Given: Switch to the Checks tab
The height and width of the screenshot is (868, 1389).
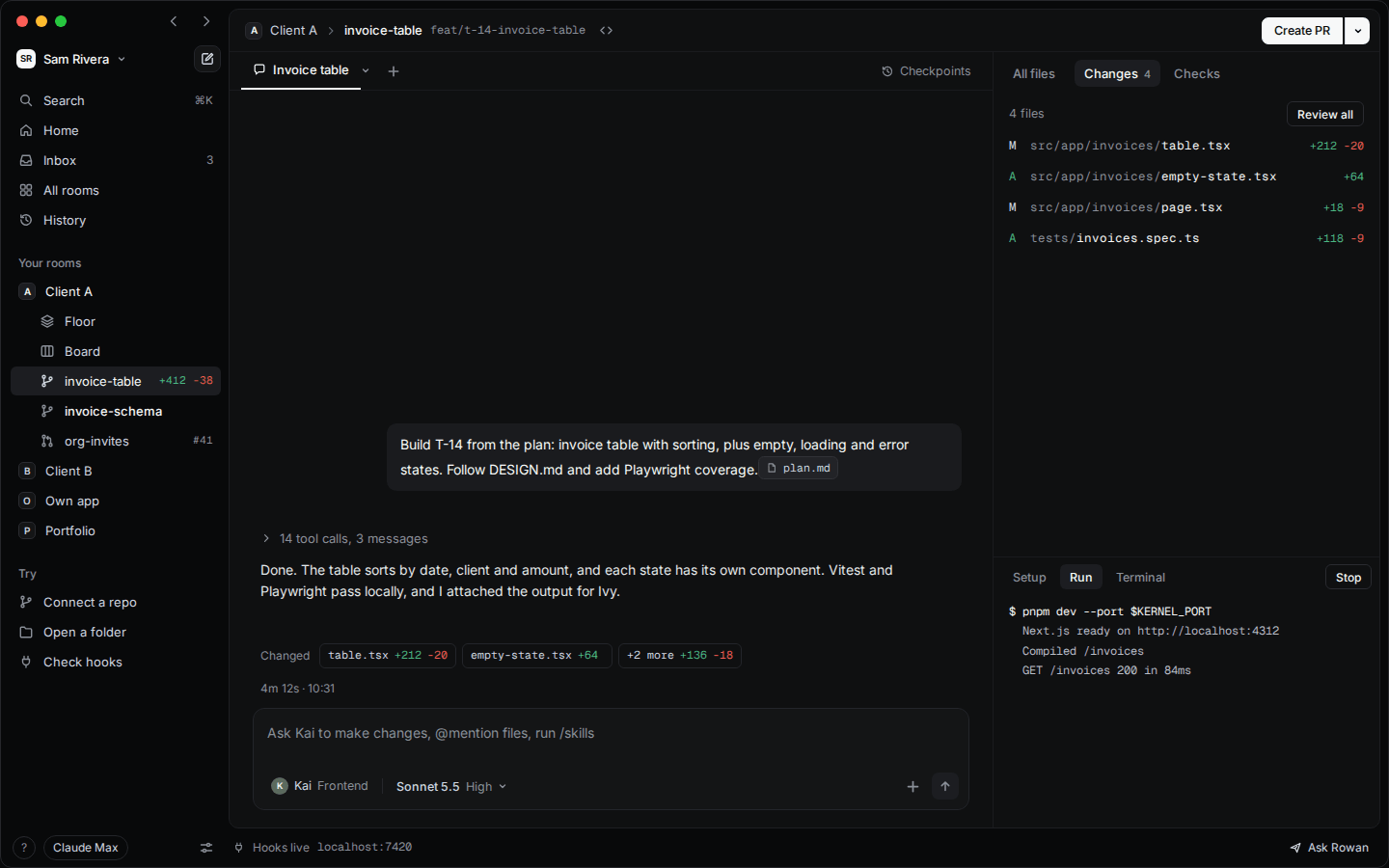Looking at the screenshot, I should point(1196,73).
